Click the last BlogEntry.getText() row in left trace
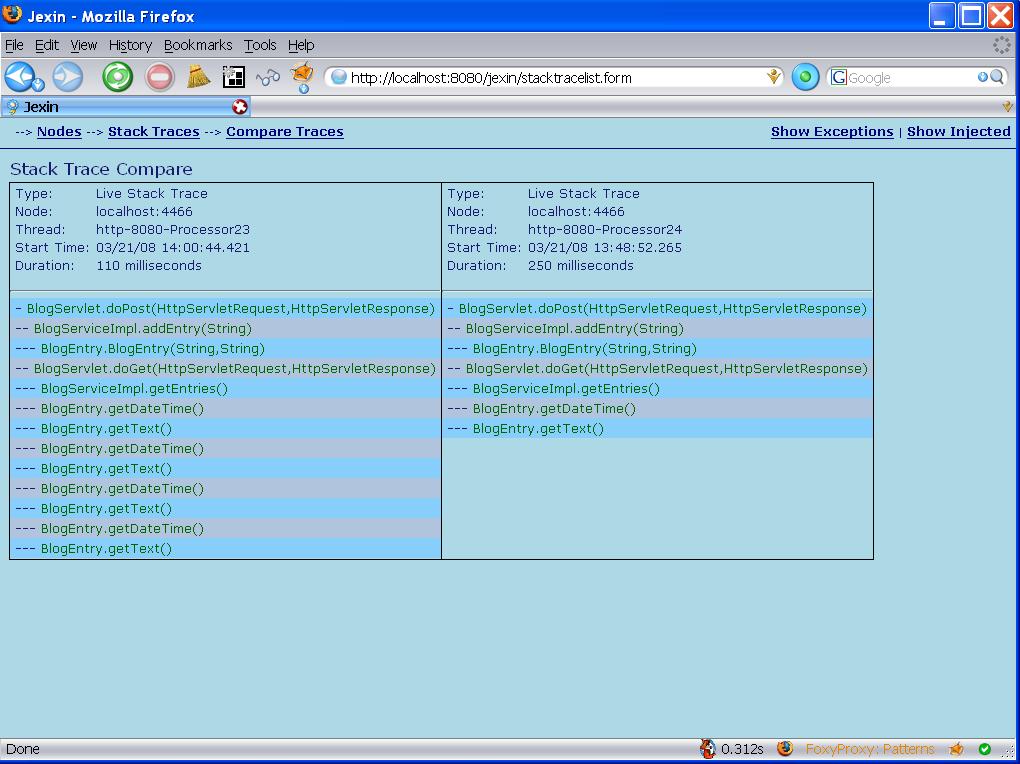 pos(225,549)
